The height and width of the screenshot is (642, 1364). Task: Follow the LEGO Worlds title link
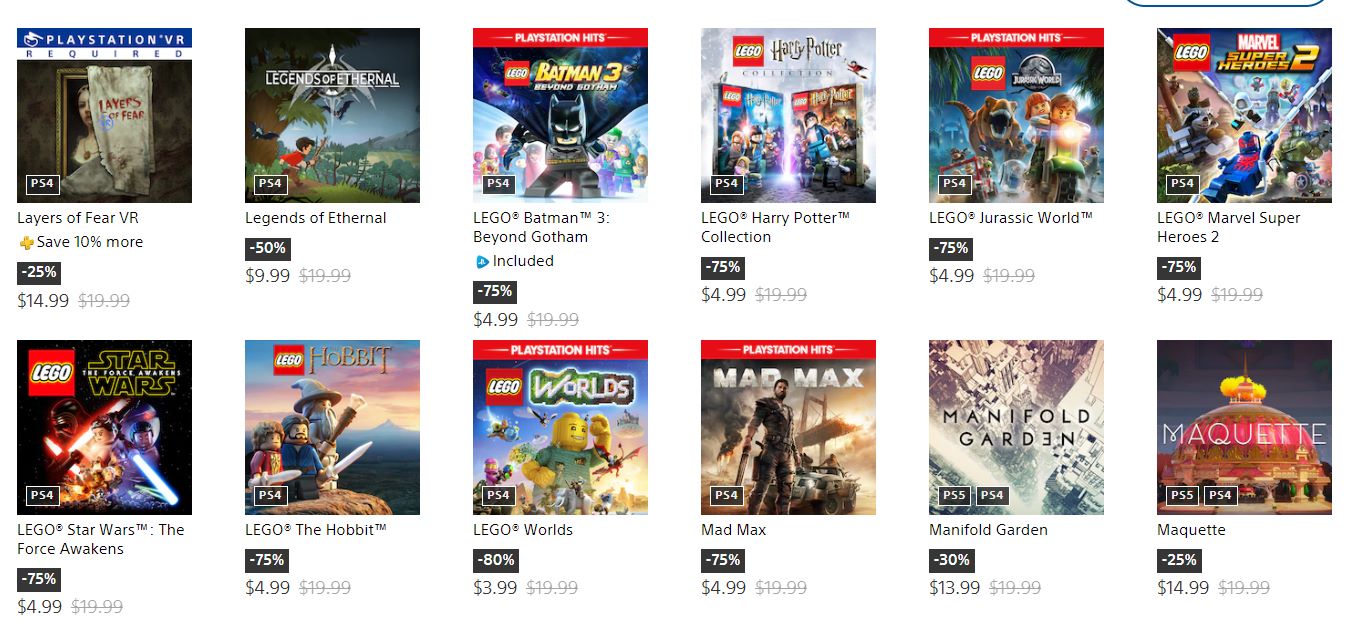[x=523, y=530]
